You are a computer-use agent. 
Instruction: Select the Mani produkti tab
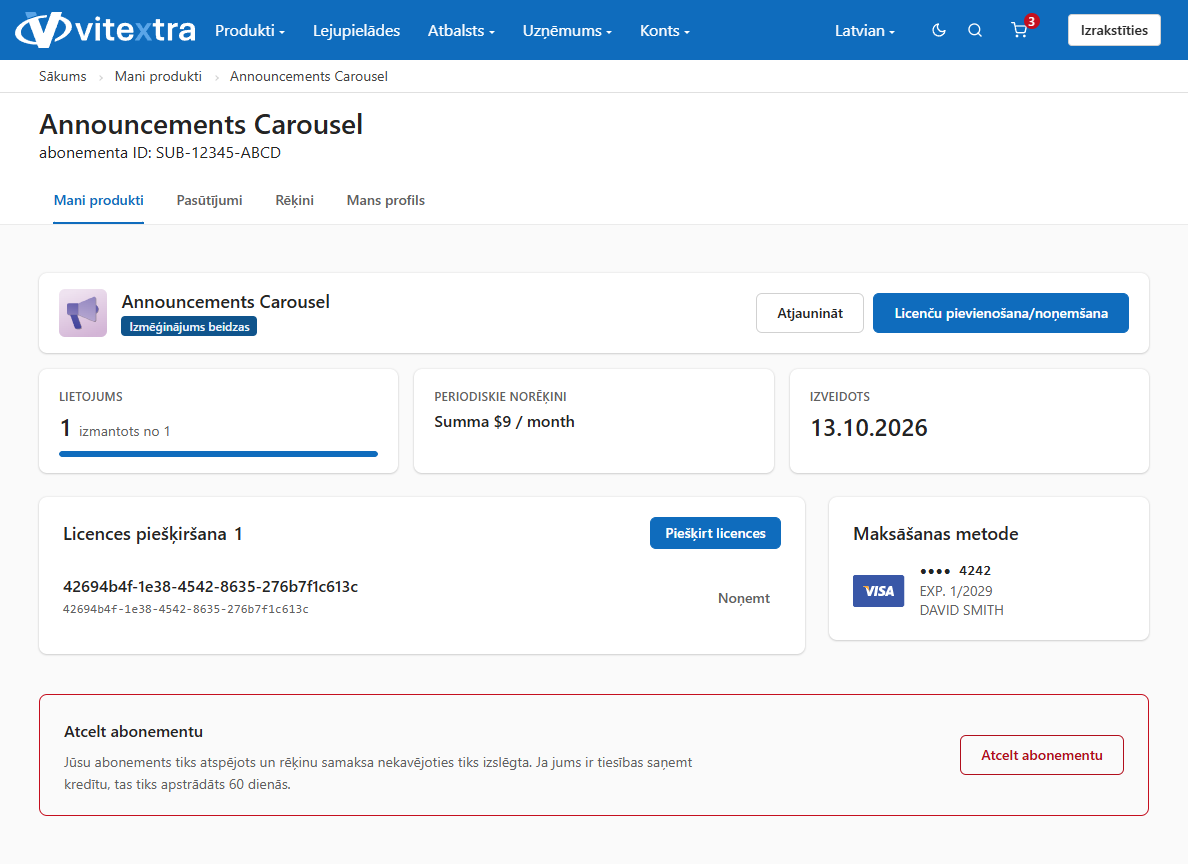[98, 200]
